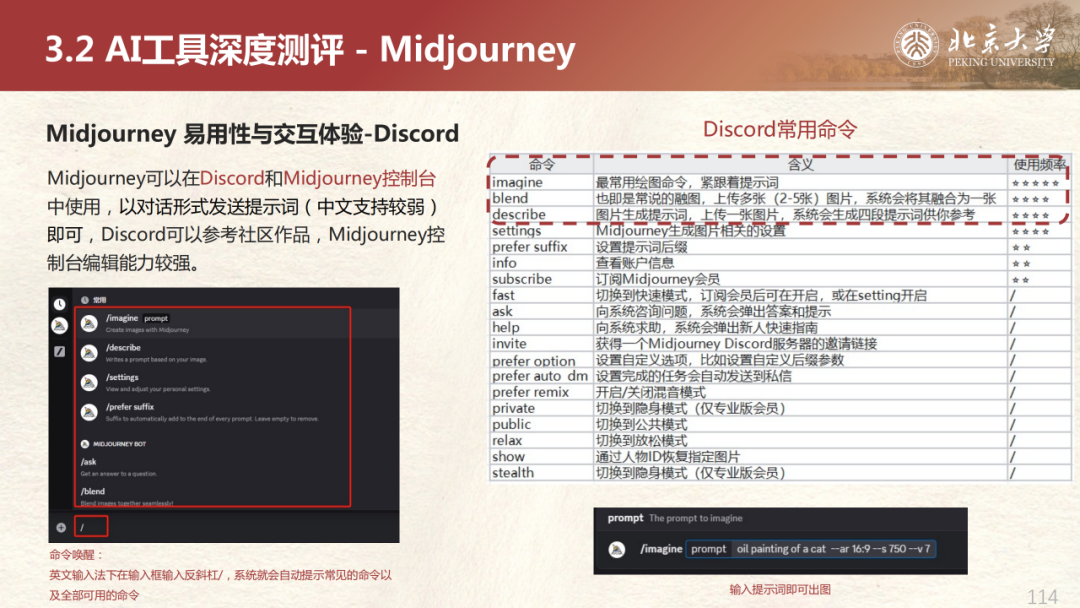Click the red 'Discord' word in the paragraph
The width and height of the screenshot is (1080, 608).
(x=232, y=178)
